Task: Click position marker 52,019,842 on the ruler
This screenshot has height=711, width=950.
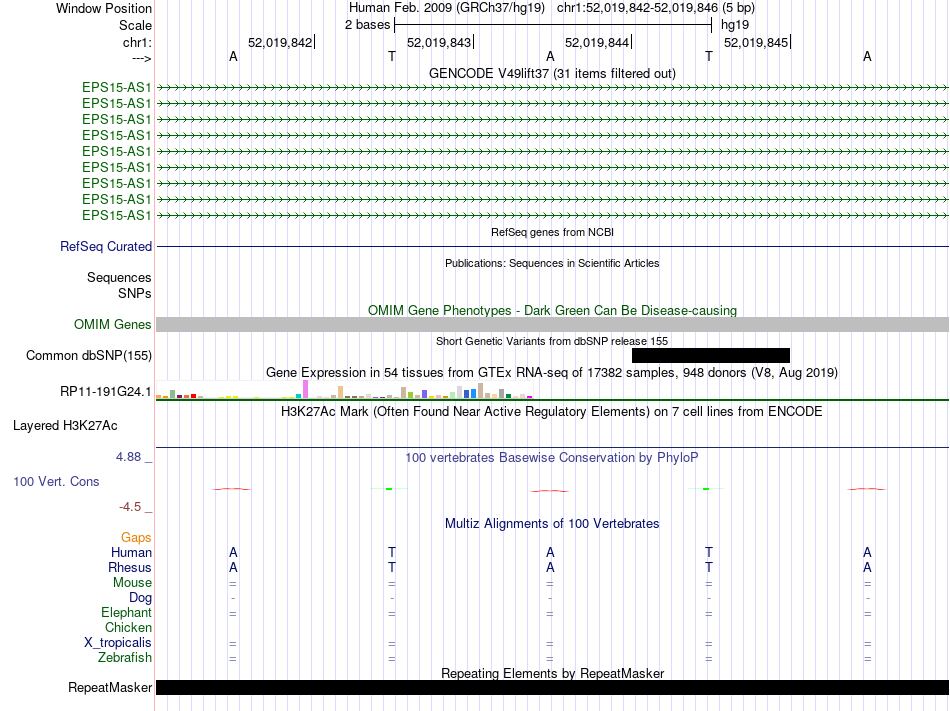Action: [x=280, y=42]
